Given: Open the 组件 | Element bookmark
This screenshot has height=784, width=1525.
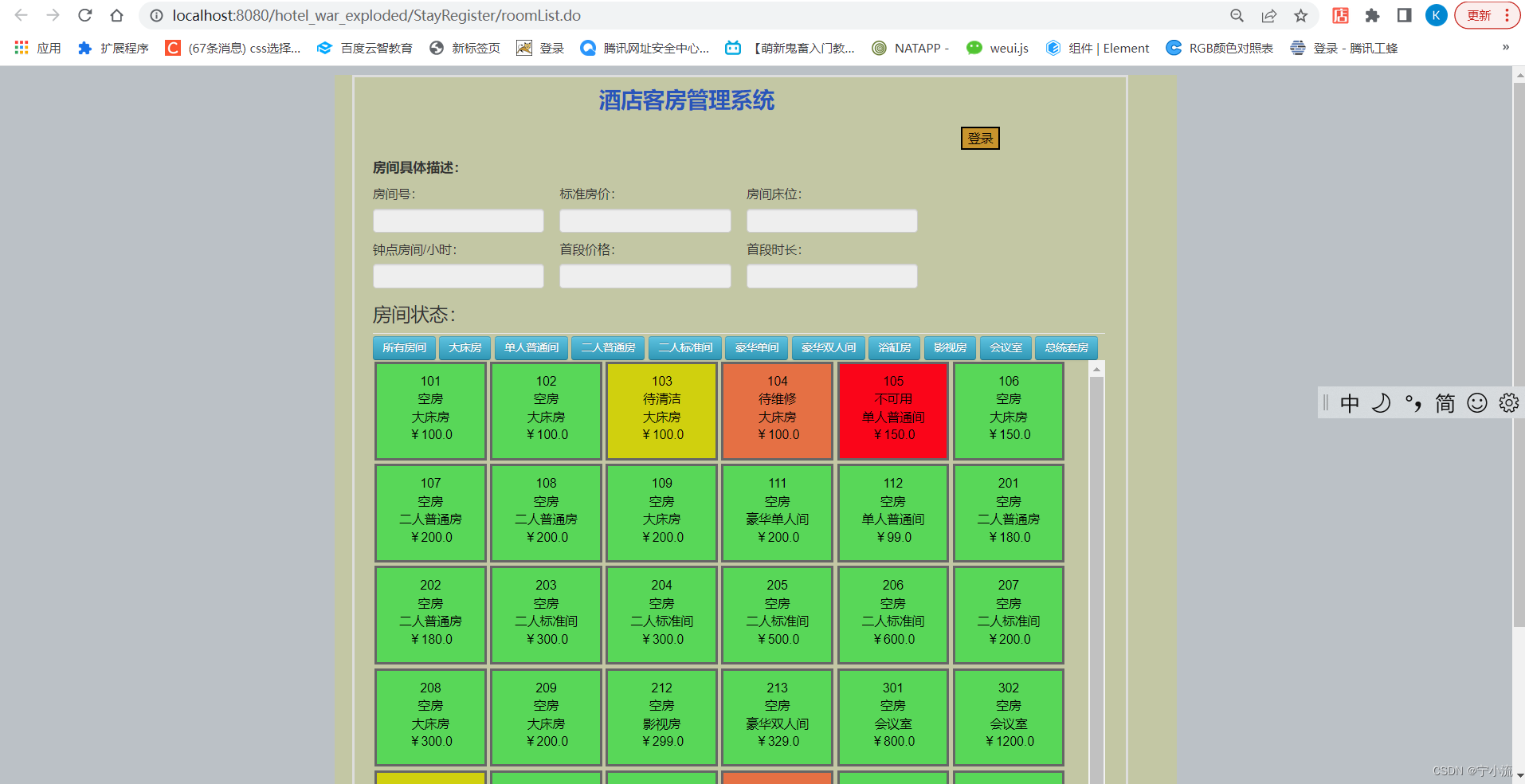Looking at the screenshot, I should [x=1097, y=48].
